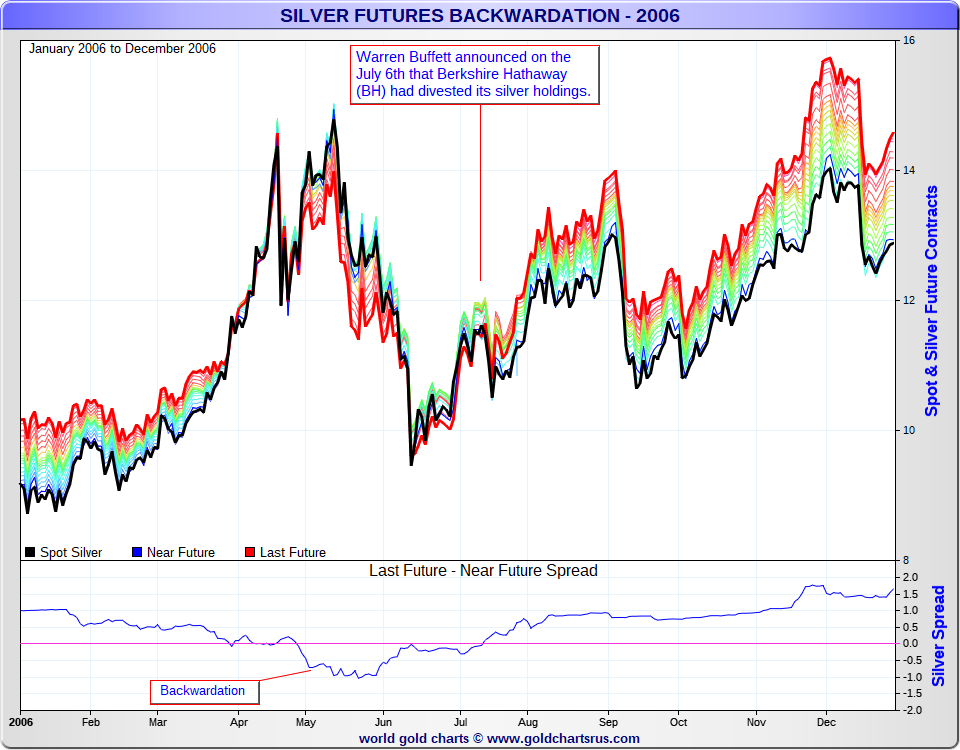Click the 'Spot & Silver Future Contracts' axis label
Image resolution: width=960 pixels, height=750 pixels.
tap(931, 301)
